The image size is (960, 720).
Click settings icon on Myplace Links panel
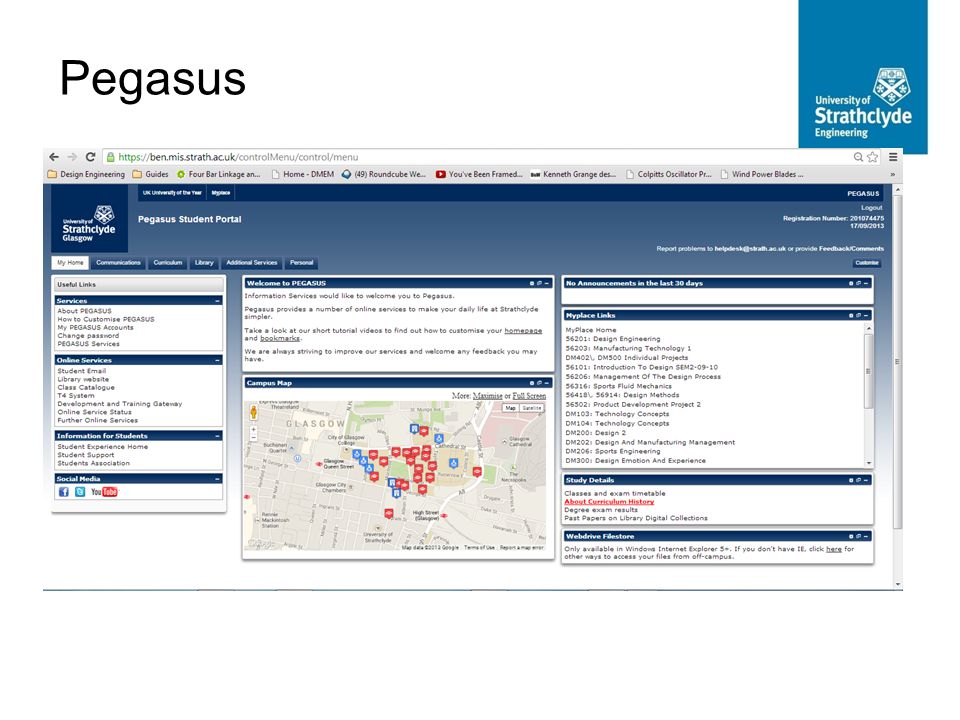[851, 315]
